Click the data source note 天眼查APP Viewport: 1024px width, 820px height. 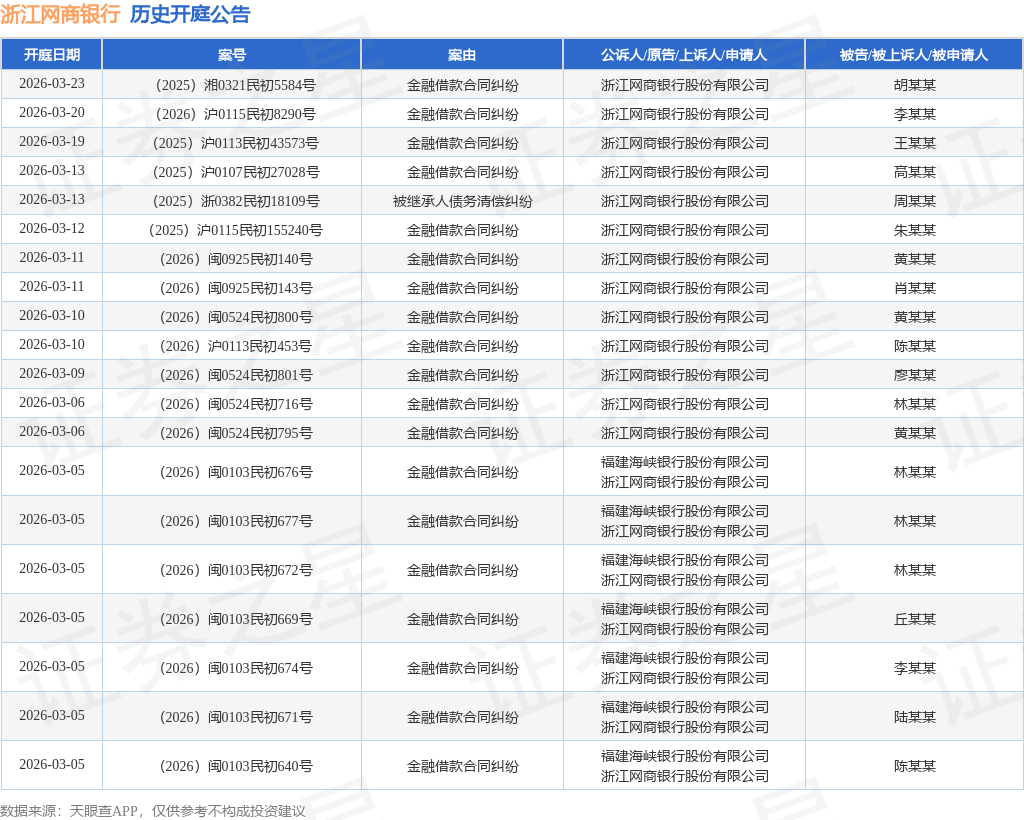point(103,811)
